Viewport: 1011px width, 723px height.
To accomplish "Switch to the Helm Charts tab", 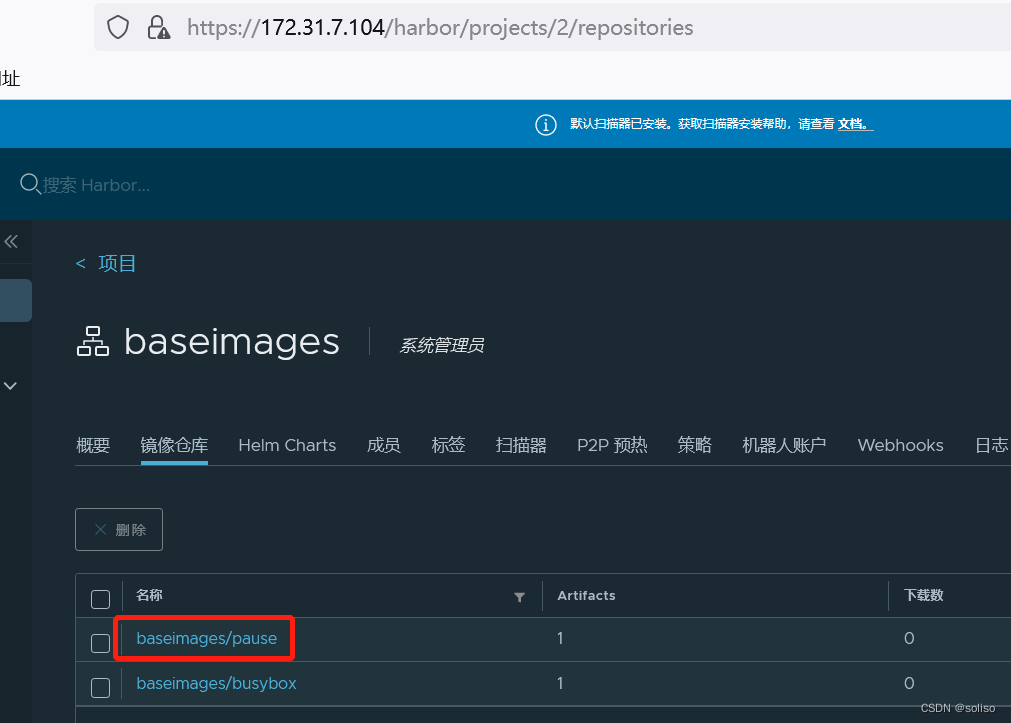I will pos(286,445).
